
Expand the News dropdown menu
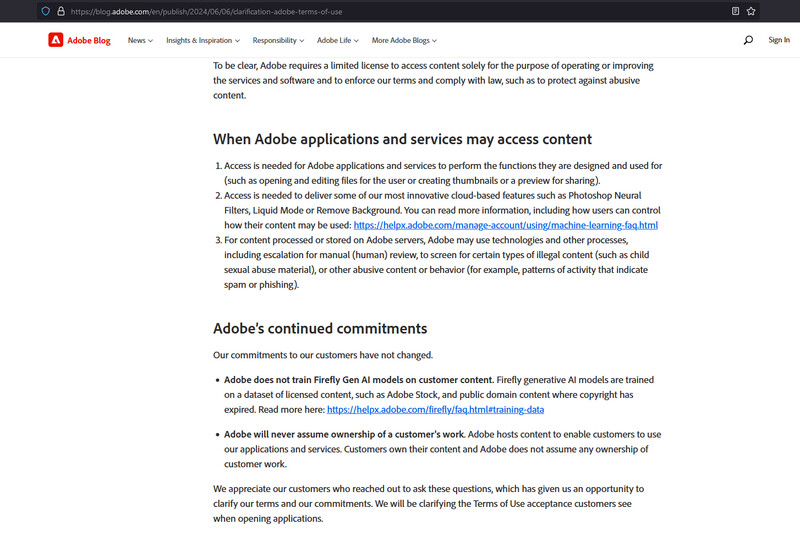tap(140, 40)
